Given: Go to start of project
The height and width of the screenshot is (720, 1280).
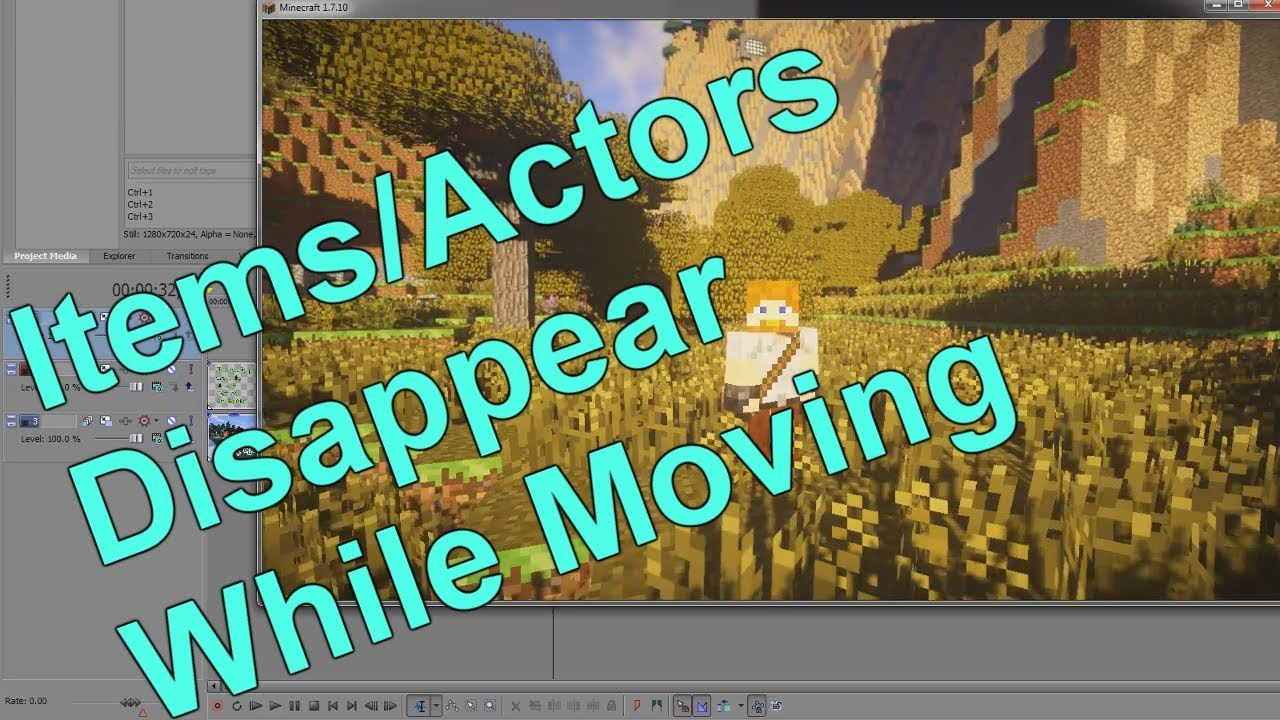Looking at the screenshot, I should (333, 706).
